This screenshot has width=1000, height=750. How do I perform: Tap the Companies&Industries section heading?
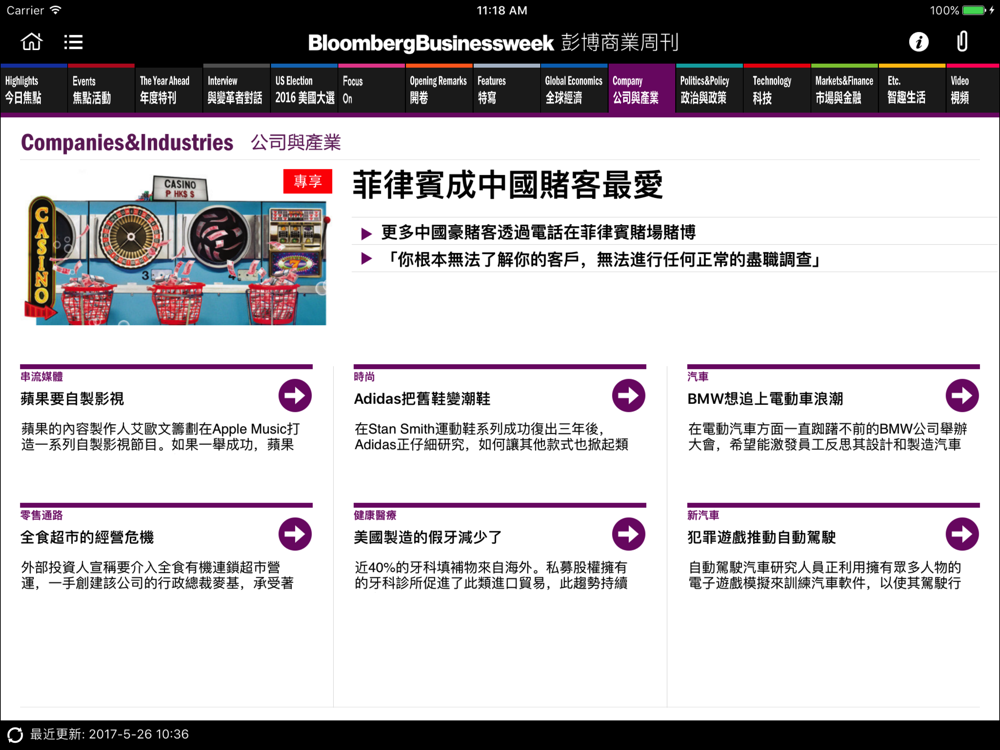point(127,142)
